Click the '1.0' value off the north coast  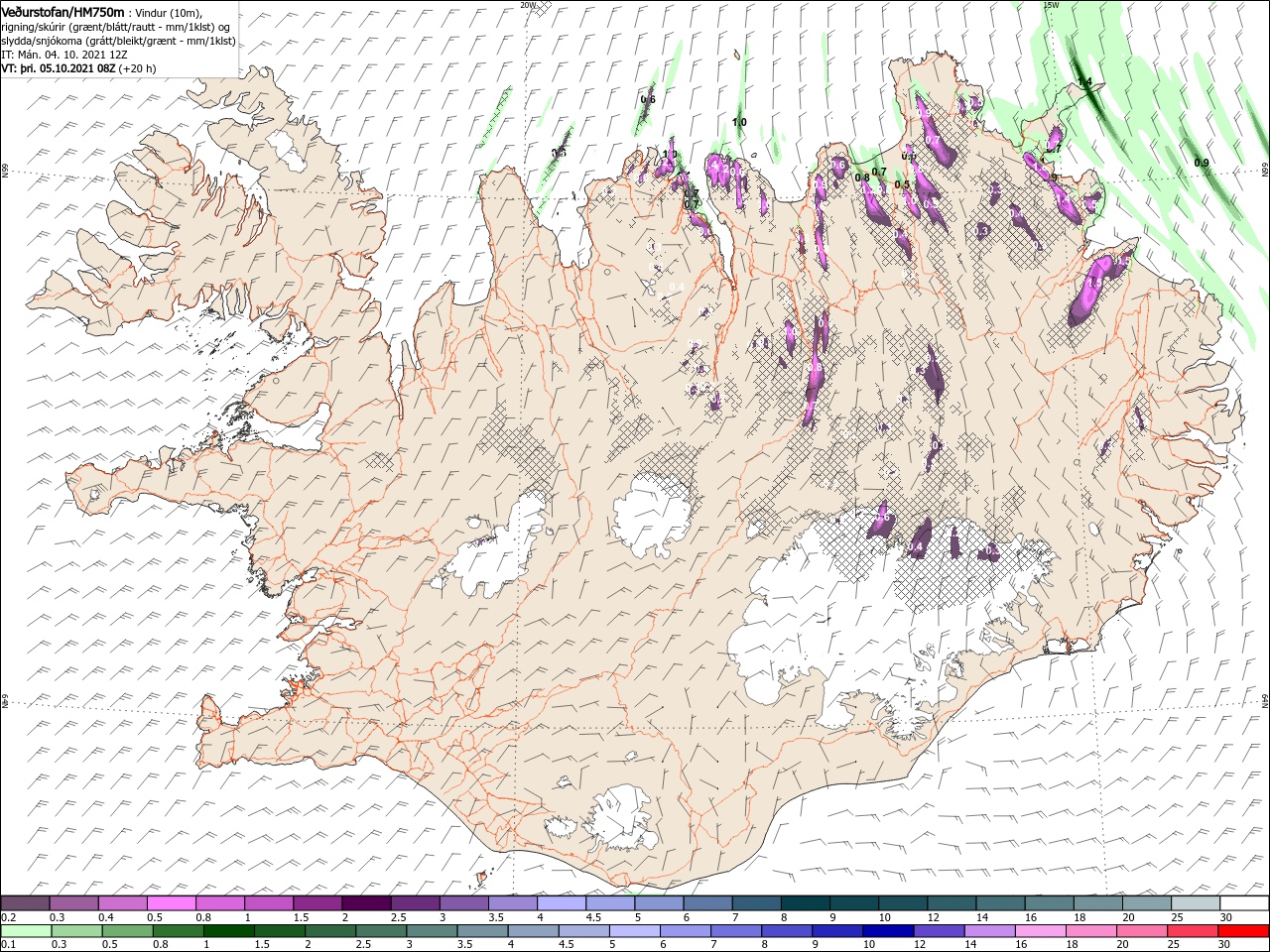click(739, 122)
